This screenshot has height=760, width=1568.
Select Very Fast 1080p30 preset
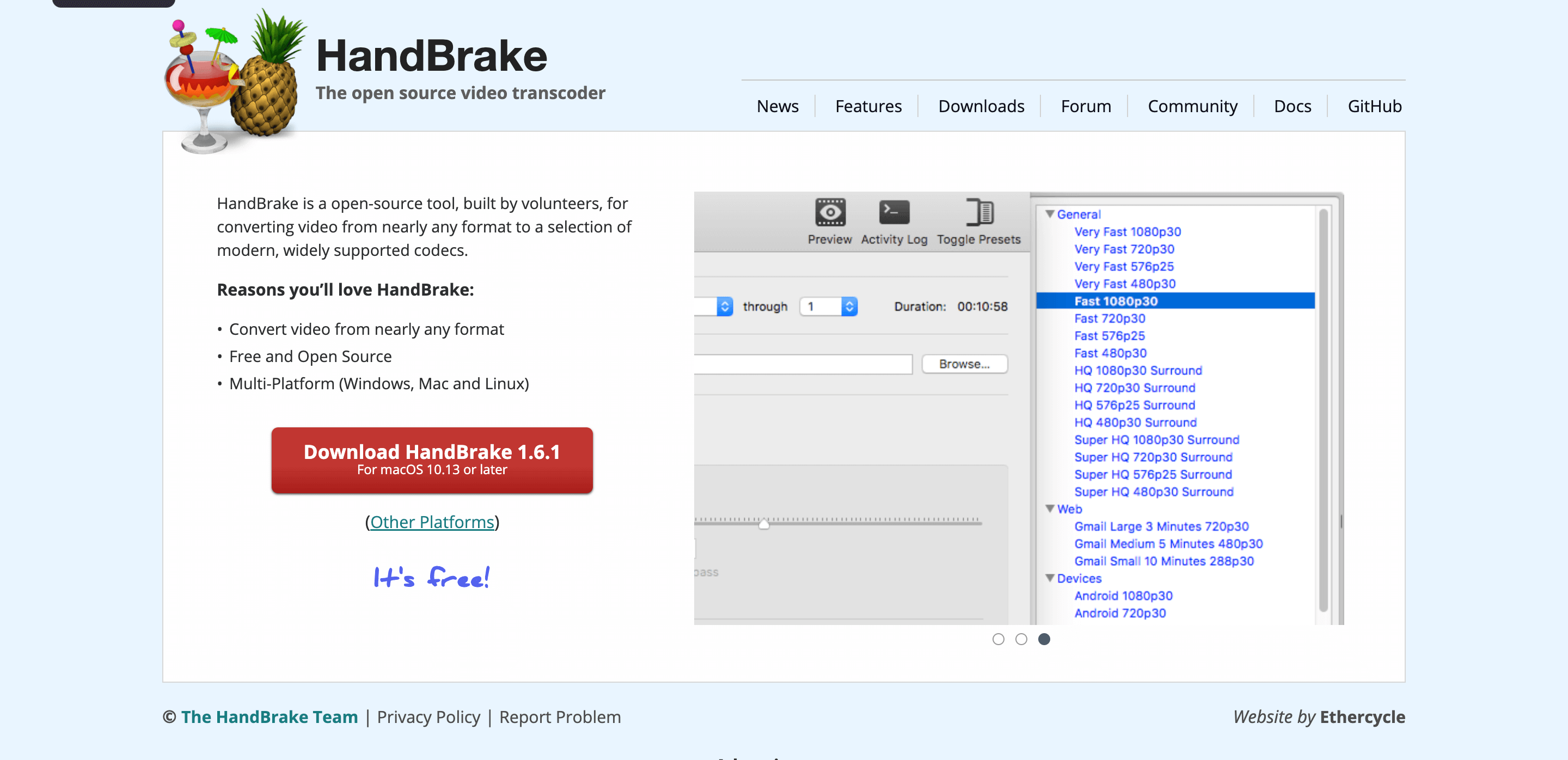point(1126,232)
